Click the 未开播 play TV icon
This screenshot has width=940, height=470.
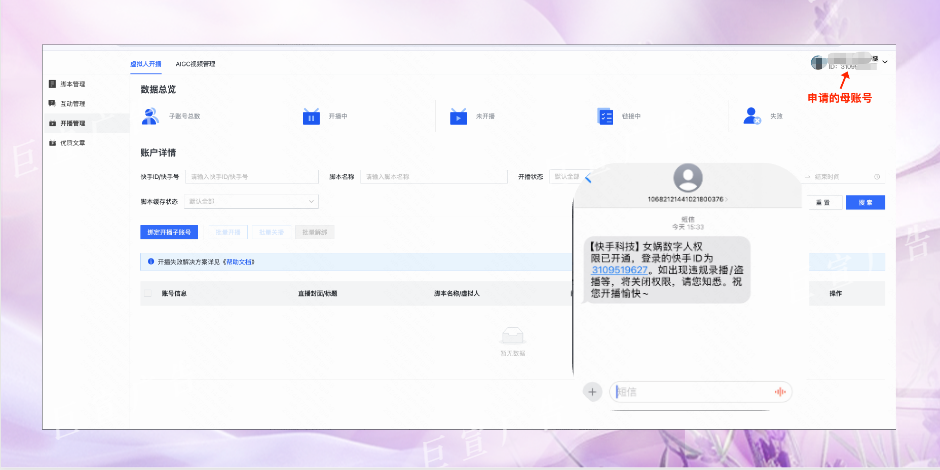(x=458, y=116)
